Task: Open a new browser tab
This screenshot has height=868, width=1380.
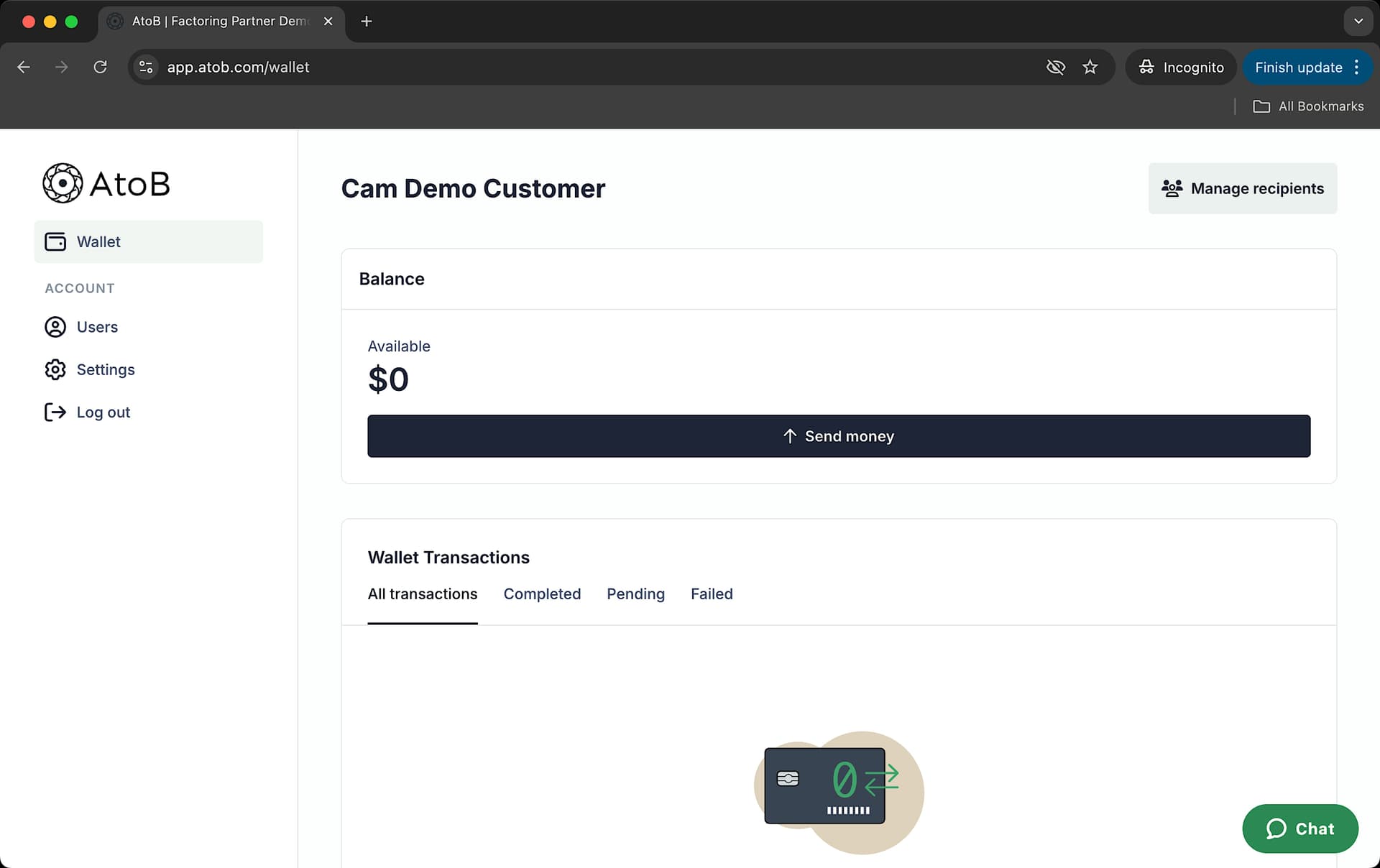Action: [x=366, y=22]
